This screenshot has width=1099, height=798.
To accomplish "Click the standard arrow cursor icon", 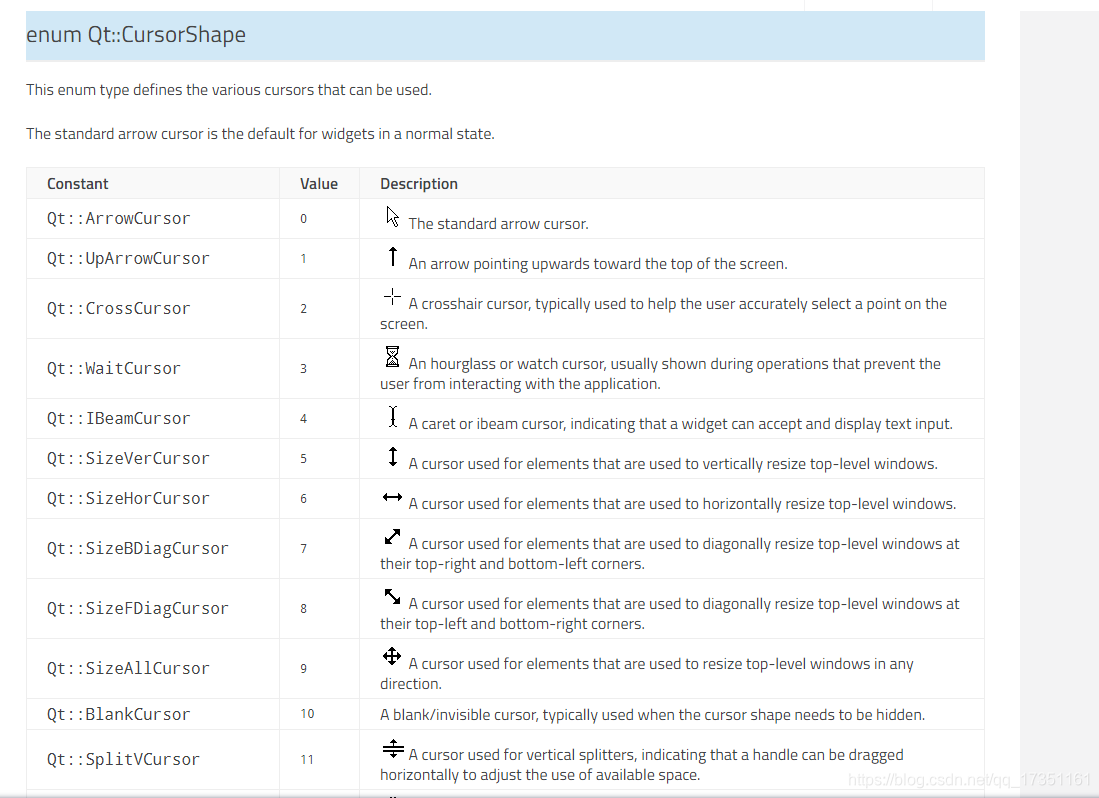I will (x=392, y=216).
